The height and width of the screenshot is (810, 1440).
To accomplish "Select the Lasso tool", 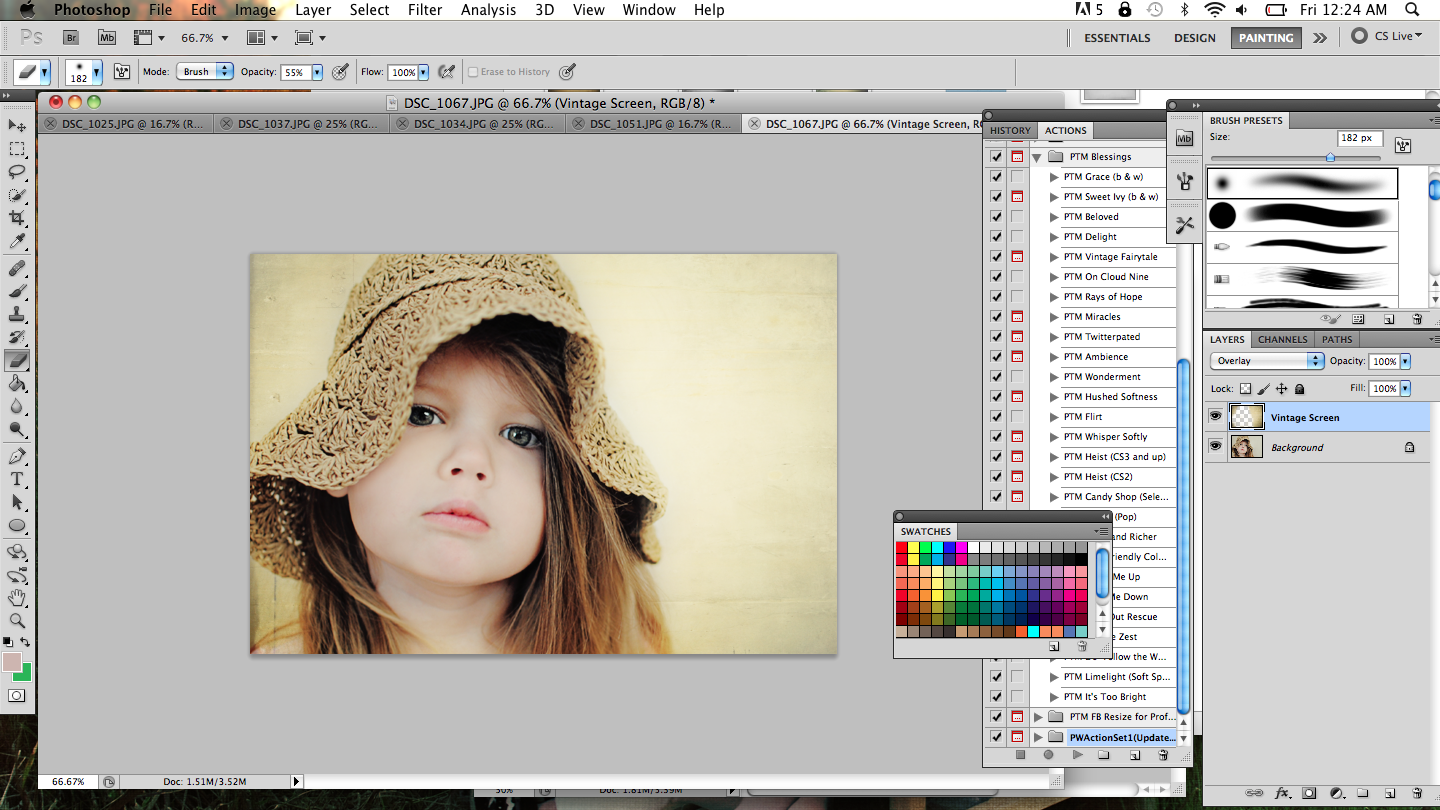I will tap(17, 172).
